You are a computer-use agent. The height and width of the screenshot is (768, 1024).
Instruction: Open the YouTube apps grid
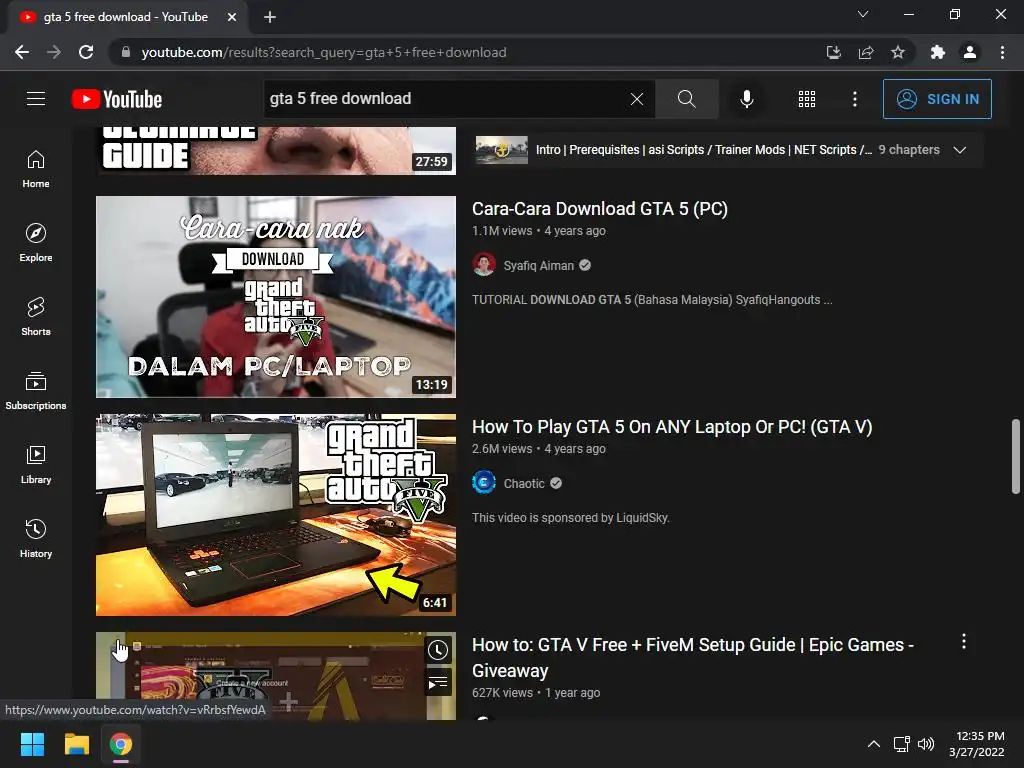[807, 99]
